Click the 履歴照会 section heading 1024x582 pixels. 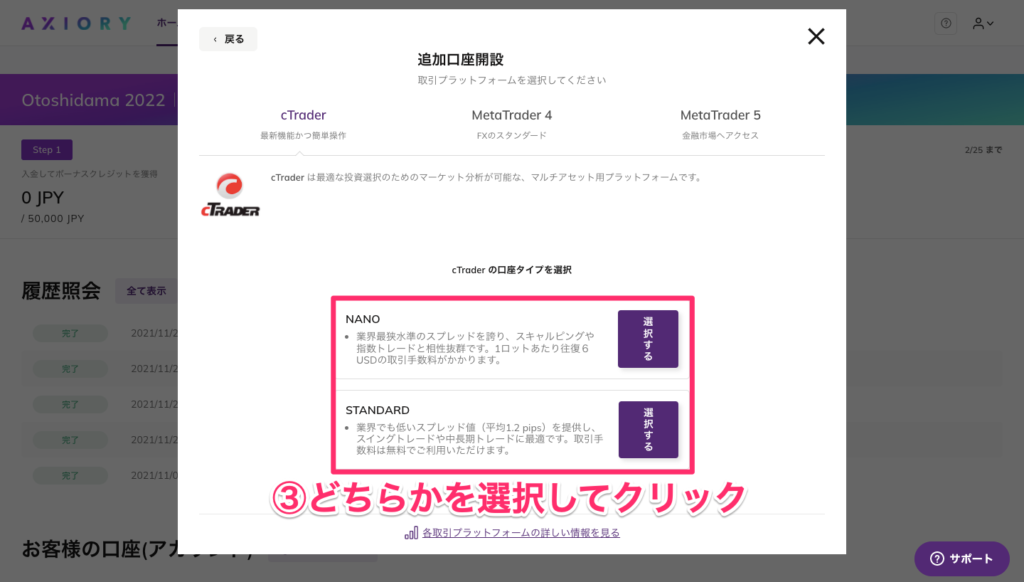[x=61, y=291]
